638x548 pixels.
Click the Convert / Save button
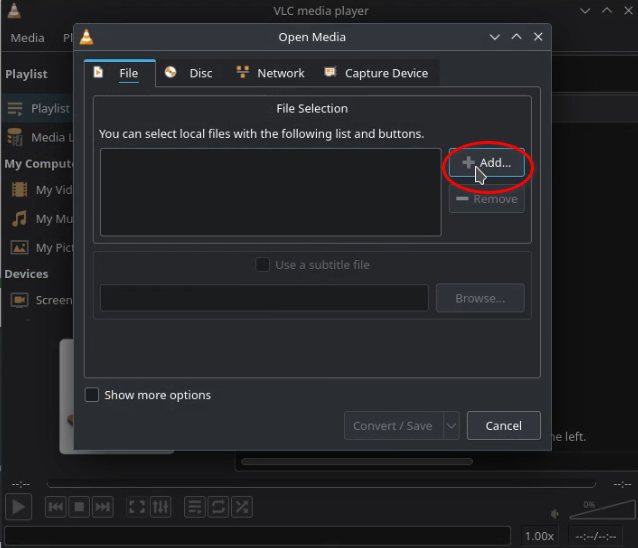click(x=393, y=426)
